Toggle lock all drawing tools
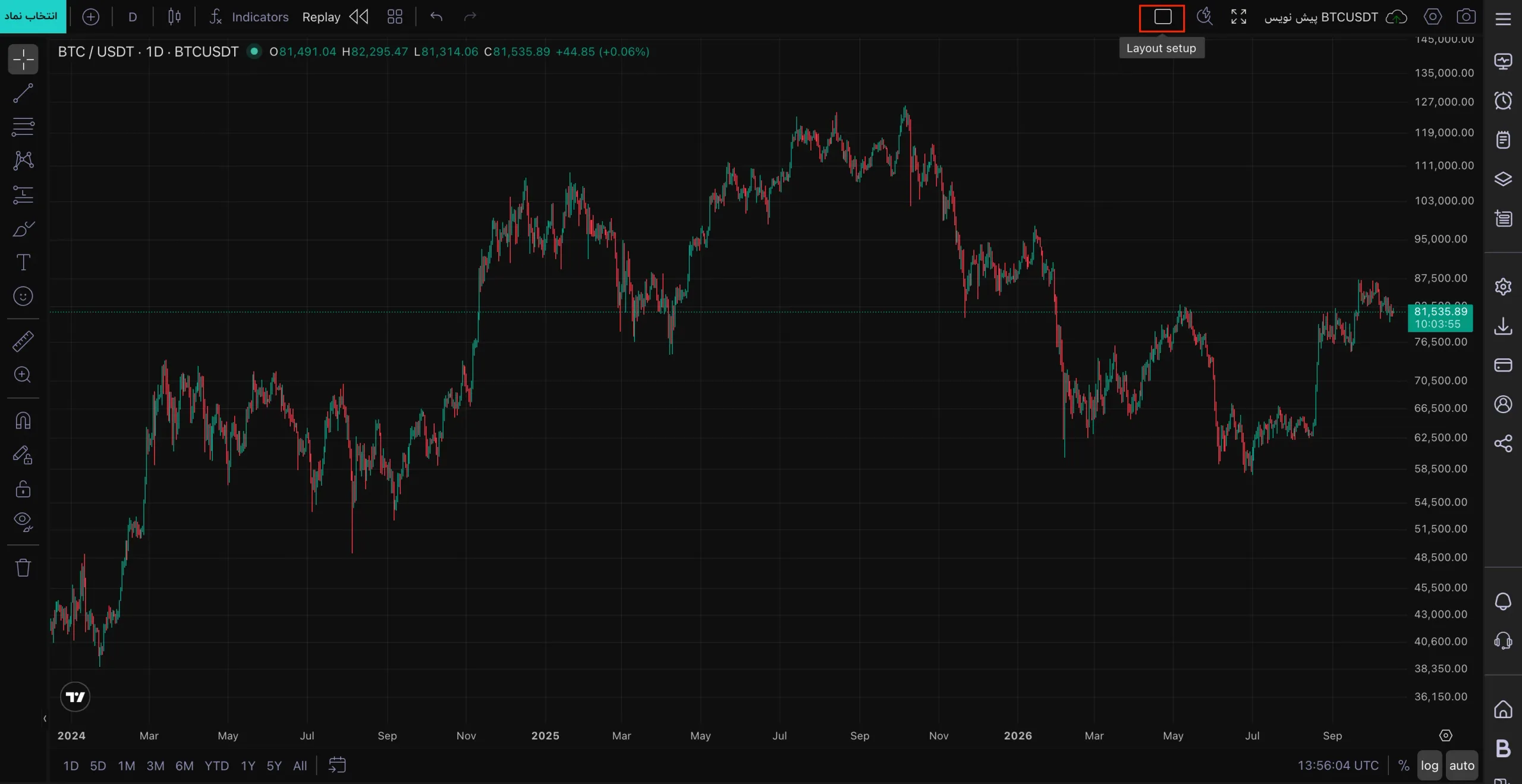1522x784 pixels. [23, 489]
